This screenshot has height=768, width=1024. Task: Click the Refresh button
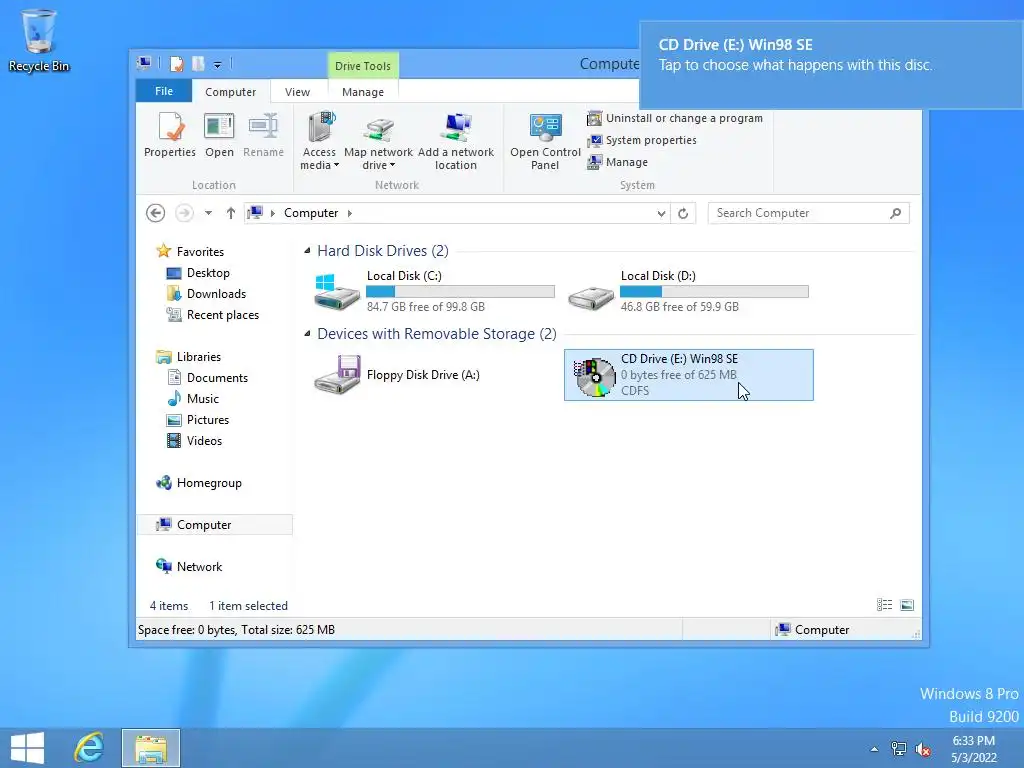(683, 214)
